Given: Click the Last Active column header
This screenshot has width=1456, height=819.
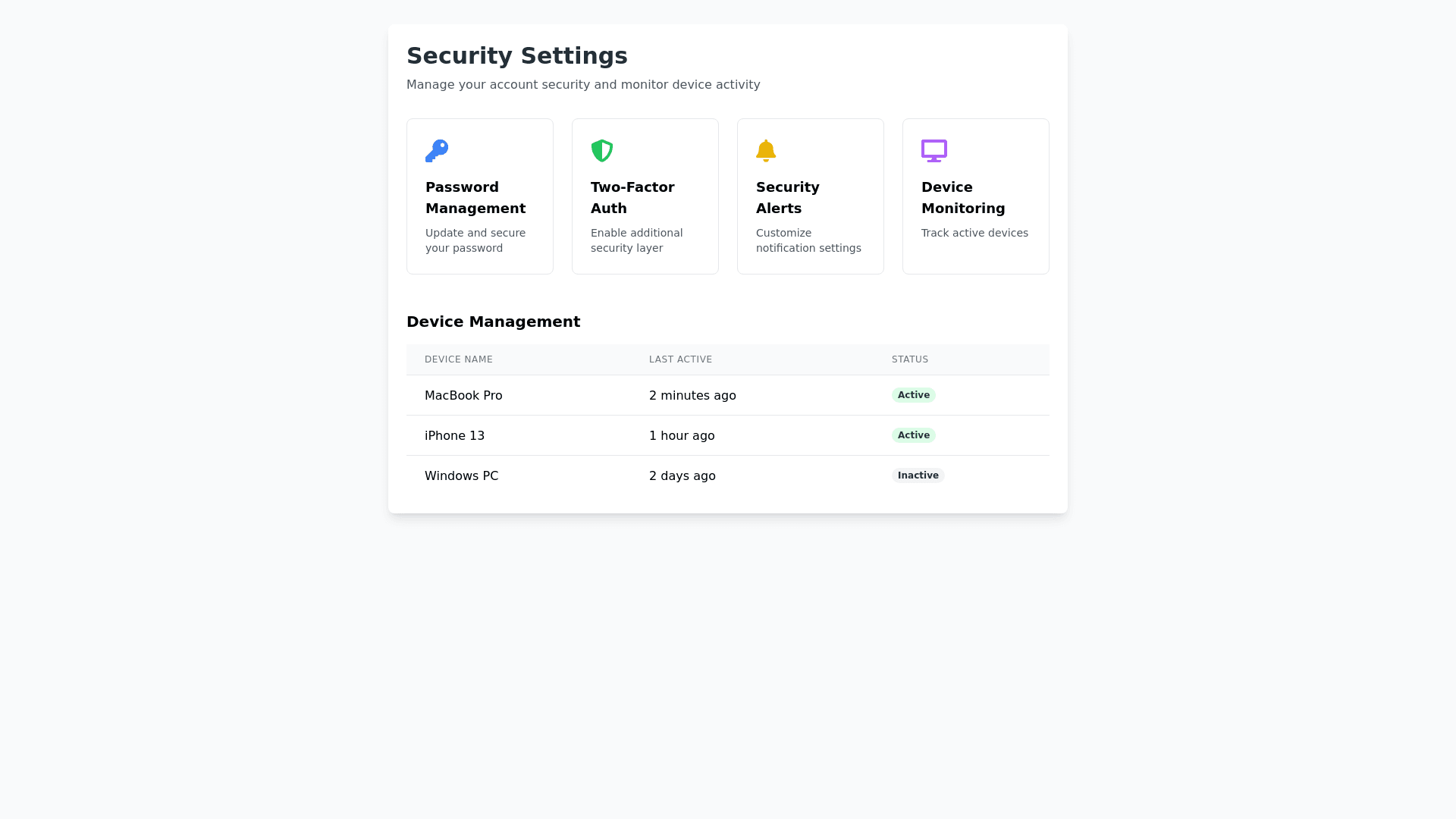Looking at the screenshot, I should point(680,359).
